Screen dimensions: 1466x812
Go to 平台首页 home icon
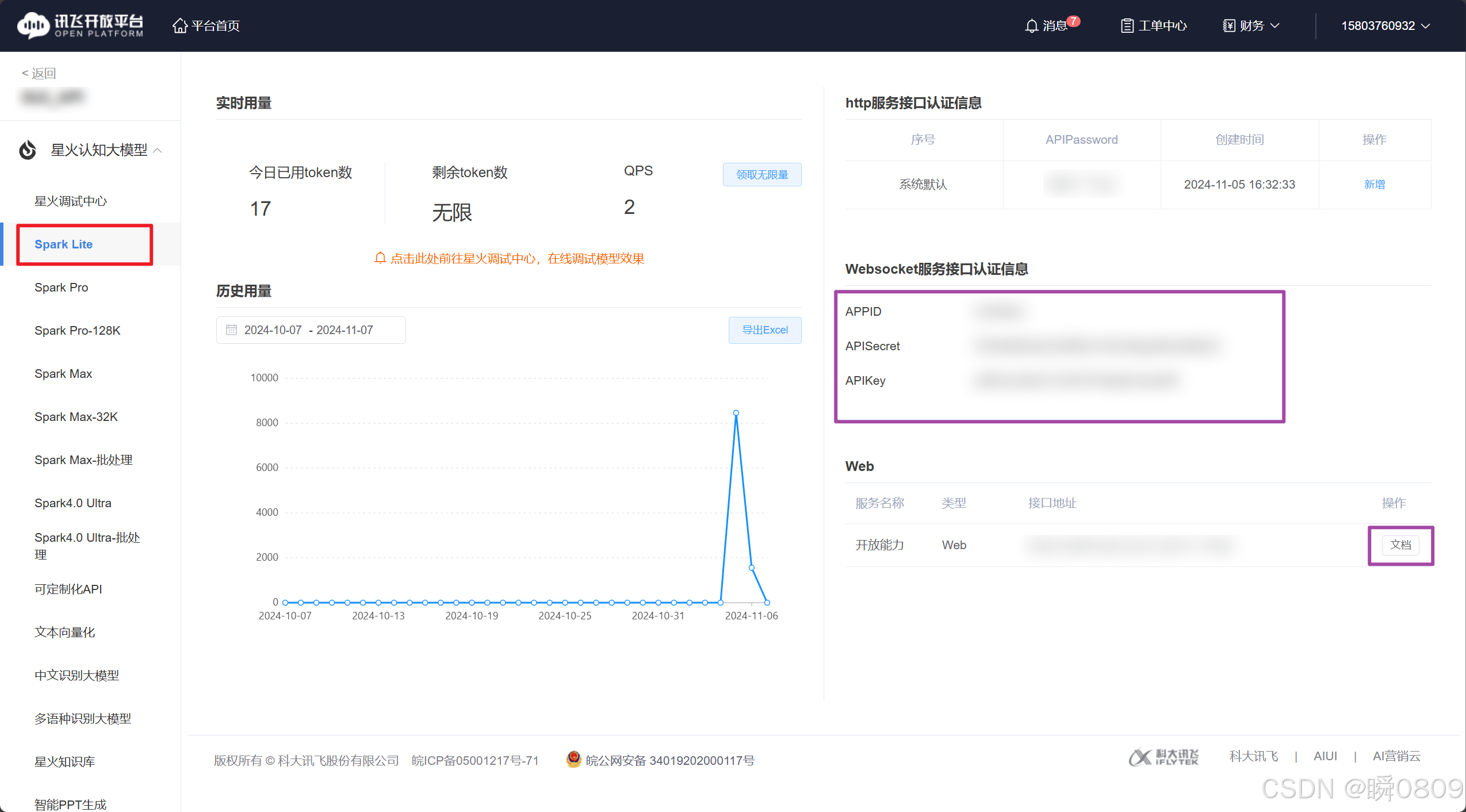click(x=180, y=26)
